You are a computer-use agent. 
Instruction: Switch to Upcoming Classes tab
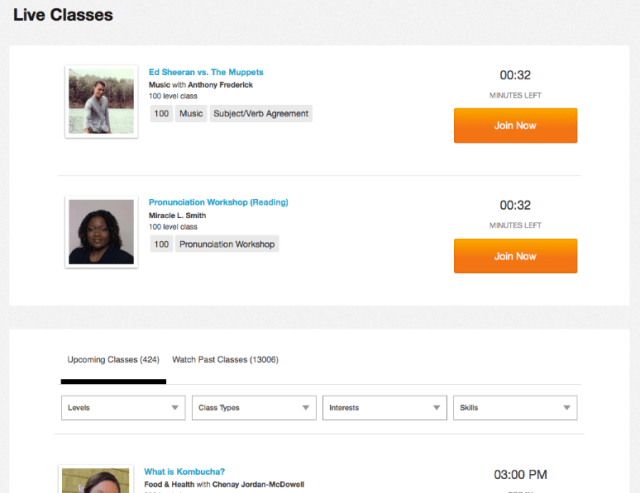pyautogui.click(x=113, y=359)
